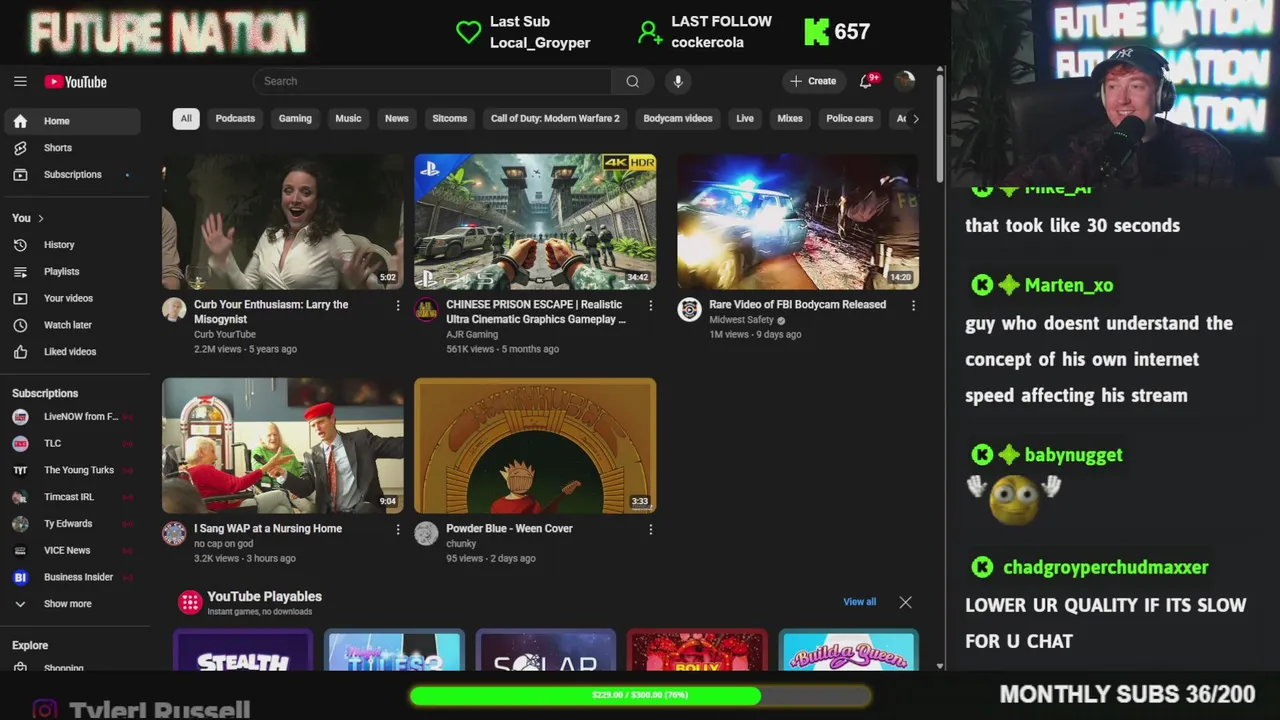Open the notifications bell

[x=866, y=81]
